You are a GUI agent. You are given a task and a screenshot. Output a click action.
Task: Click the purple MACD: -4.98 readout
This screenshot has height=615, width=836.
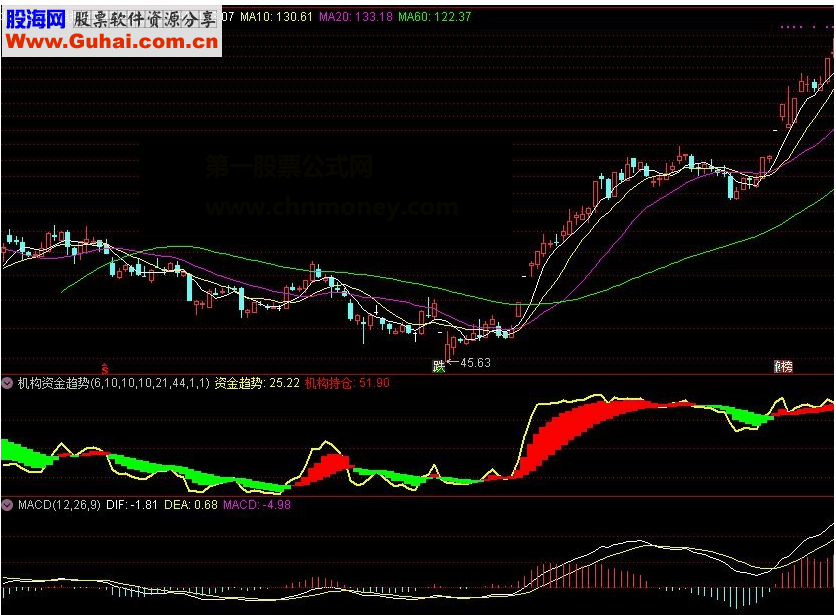pyautogui.click(x=256, y=505)
